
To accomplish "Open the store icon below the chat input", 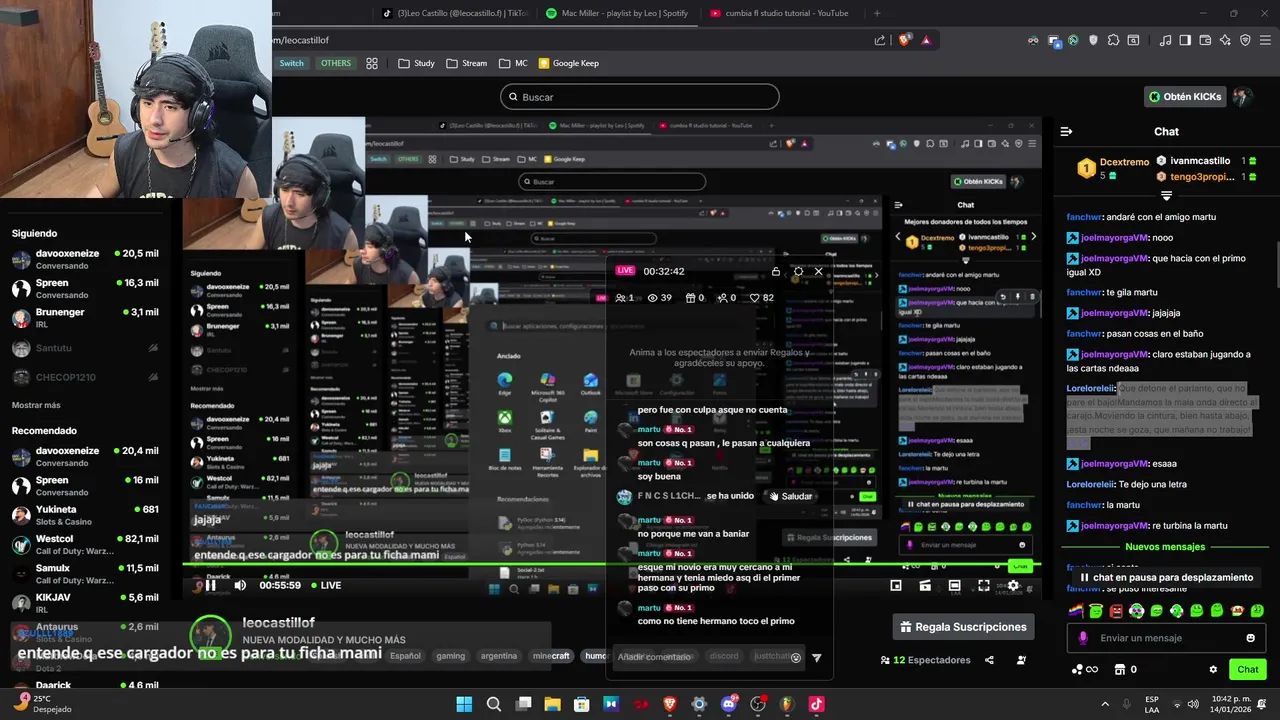I will tap(1120, 669).
